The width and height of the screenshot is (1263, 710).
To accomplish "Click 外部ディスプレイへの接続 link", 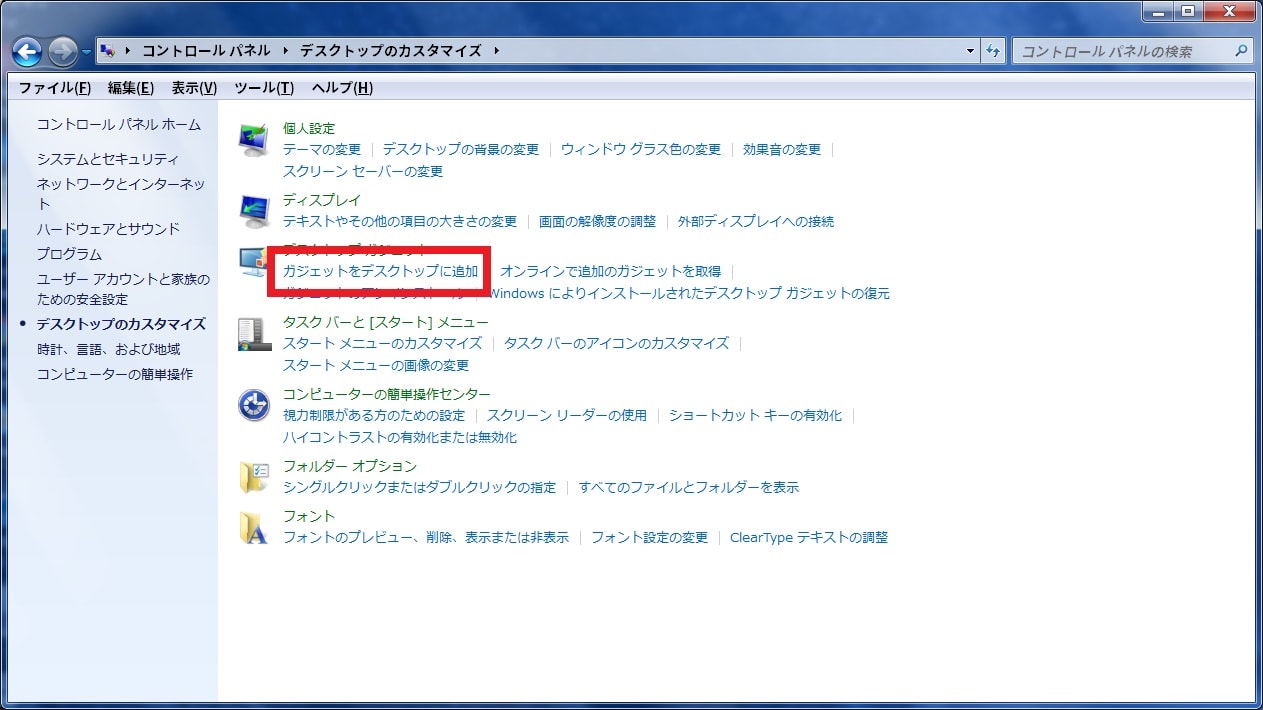I will pyautogui.click(x=756, y=221).
